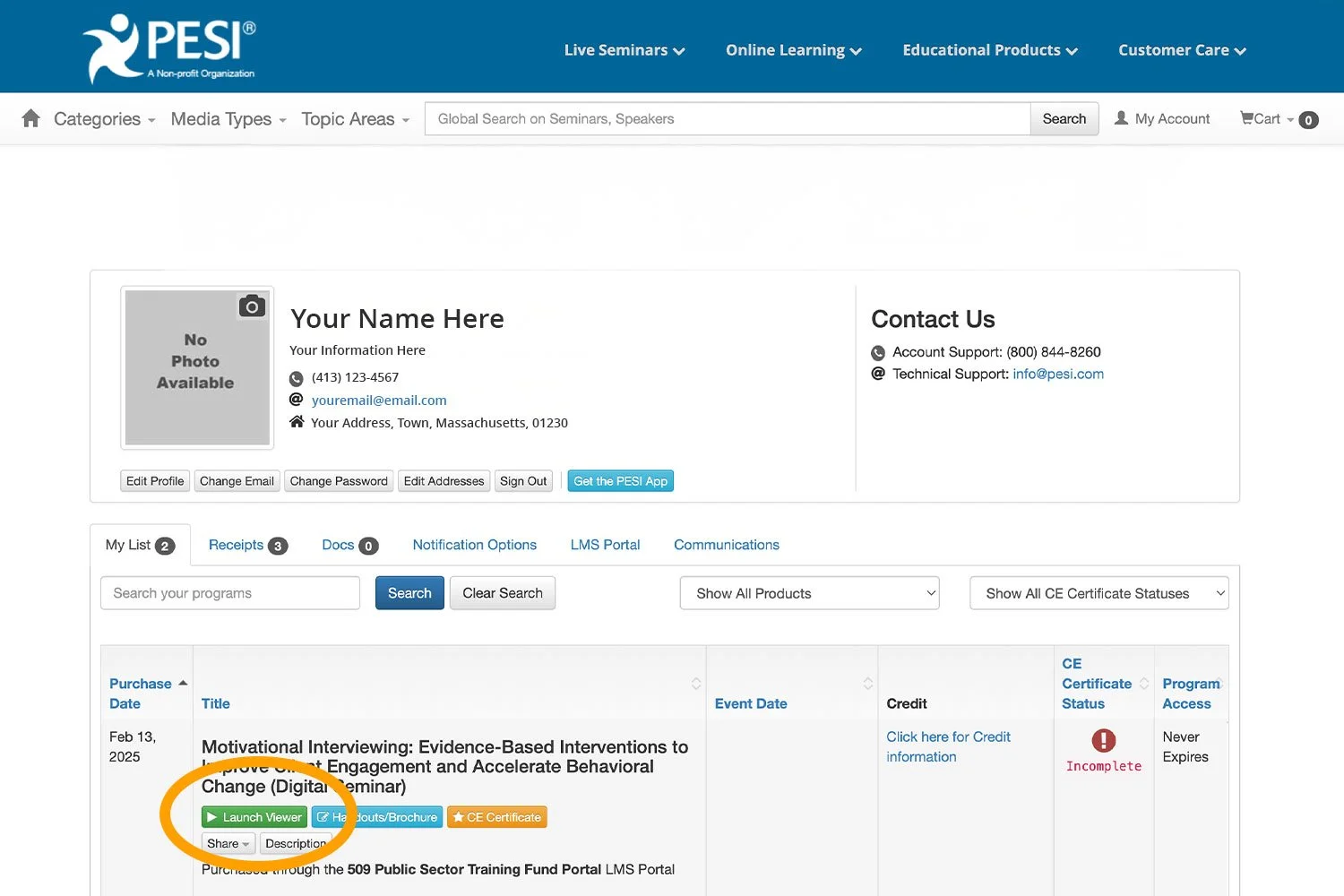
Task: Click the shopping cart icon
Action: [x=1246, y=118]
